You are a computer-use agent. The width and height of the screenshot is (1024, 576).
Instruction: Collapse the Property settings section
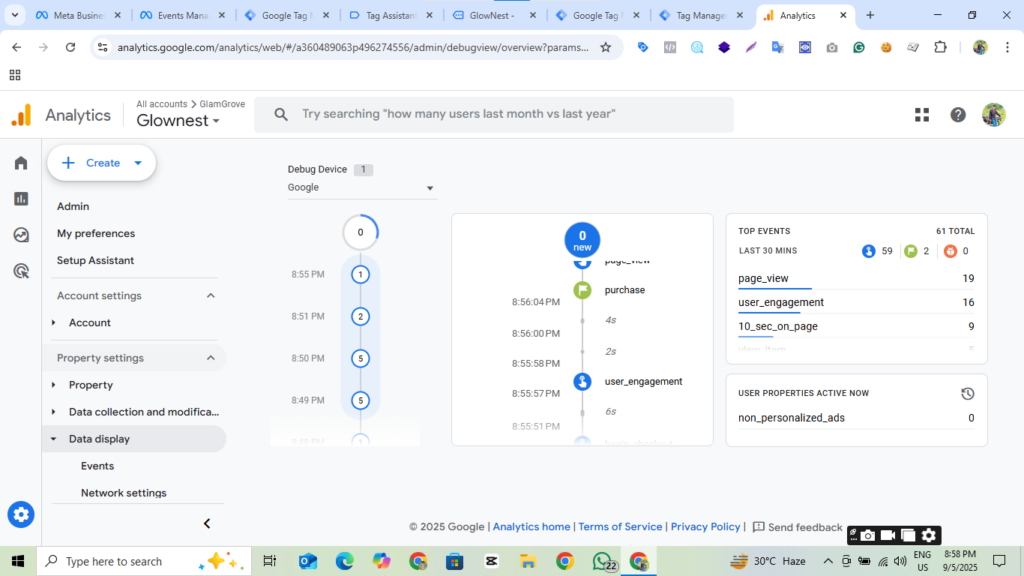[210, 358]
